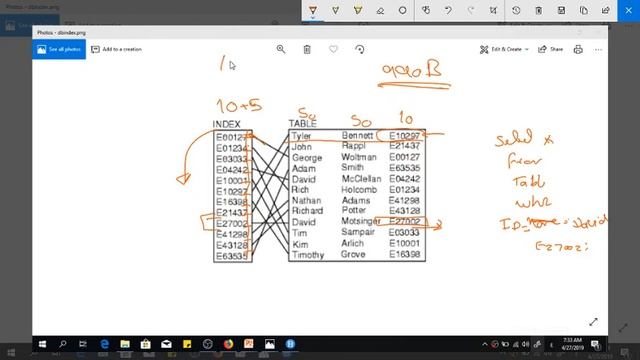Image resolution: width=640 pixels, height=360 pixels.
Task: Clear all ink with the trash icon in sketch toolbar
Action: [x=539, y=10]
